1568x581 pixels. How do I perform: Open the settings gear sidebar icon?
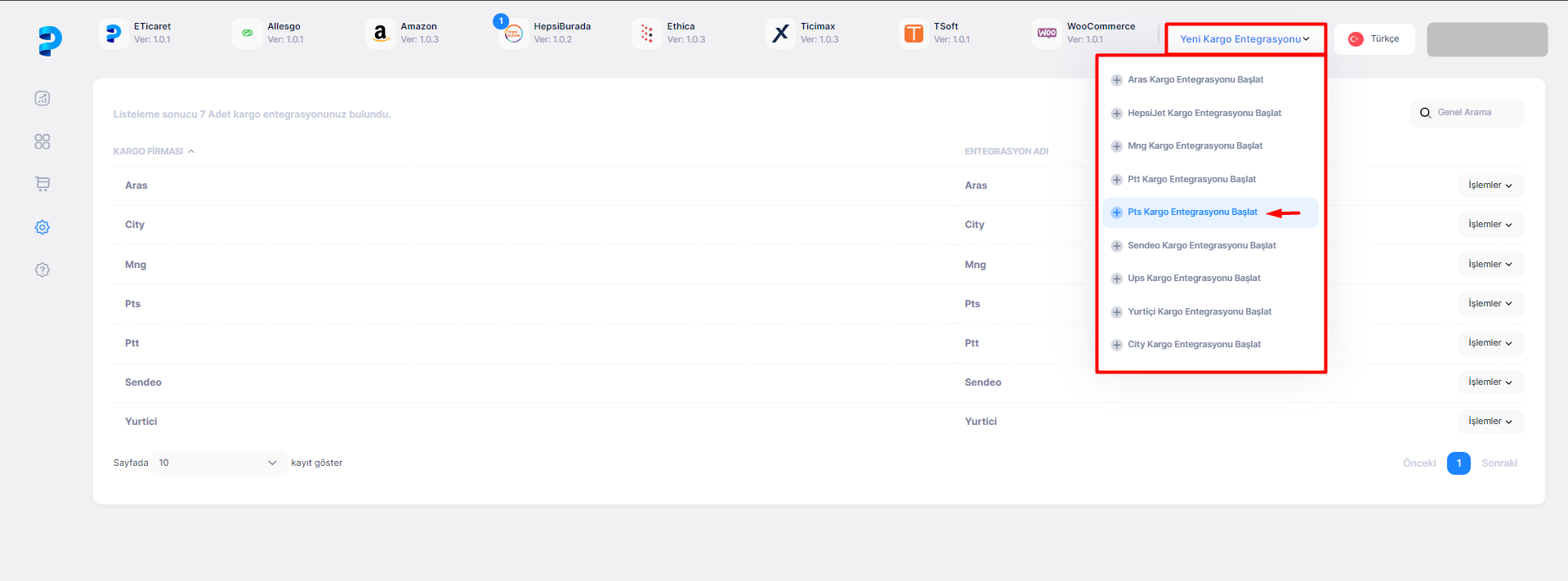pos(42,227)
